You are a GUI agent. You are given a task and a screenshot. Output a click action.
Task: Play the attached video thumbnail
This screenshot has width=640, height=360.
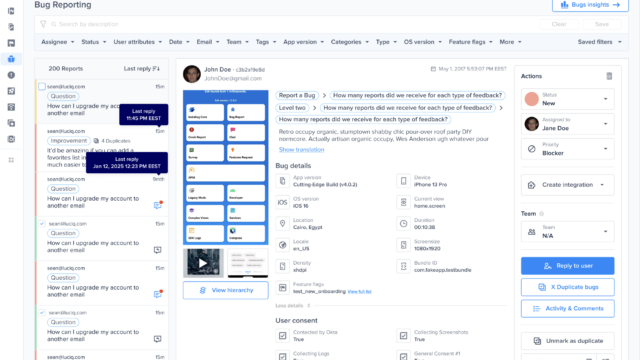click(x=203, y=263)
